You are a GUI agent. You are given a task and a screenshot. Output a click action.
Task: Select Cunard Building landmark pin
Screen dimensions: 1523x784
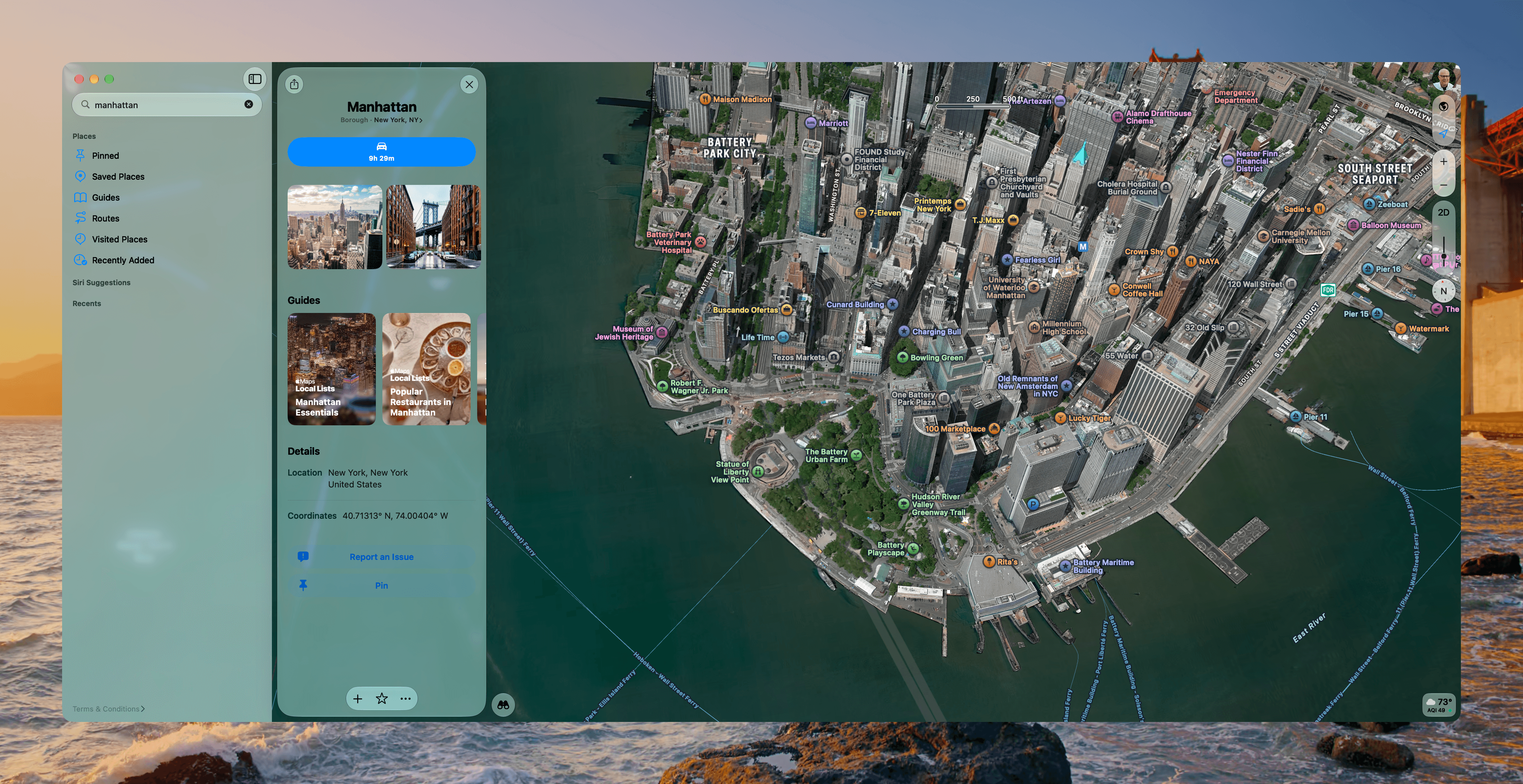tap(892, 304)
